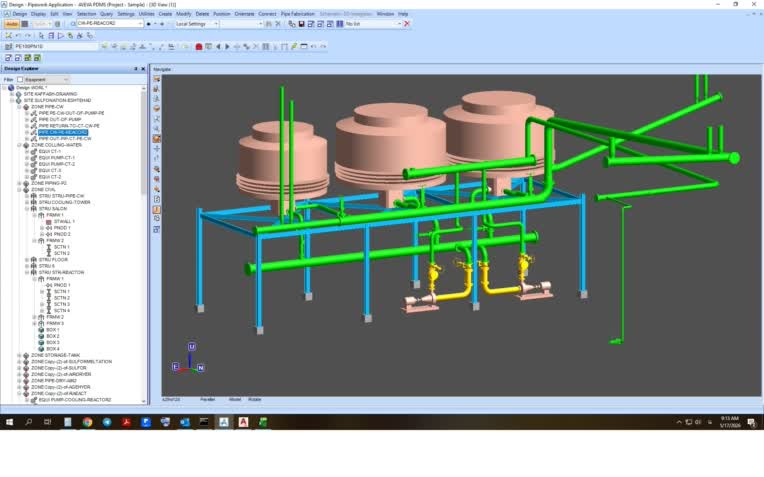This screenshot has width=764, height=477.
Task: Click the PE100PN10 specification field
Action: pos(56,46)
